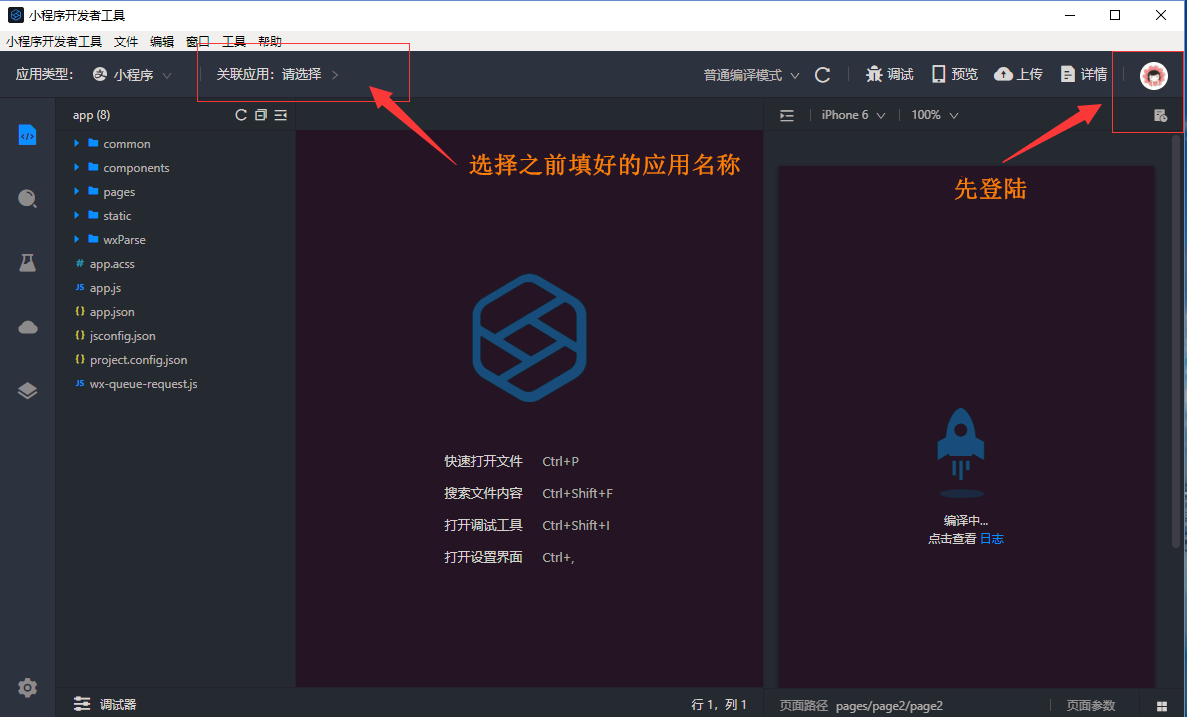Click the user avatar at top right
This screenshot has height=717, width=1187.
click(1154, 76)
